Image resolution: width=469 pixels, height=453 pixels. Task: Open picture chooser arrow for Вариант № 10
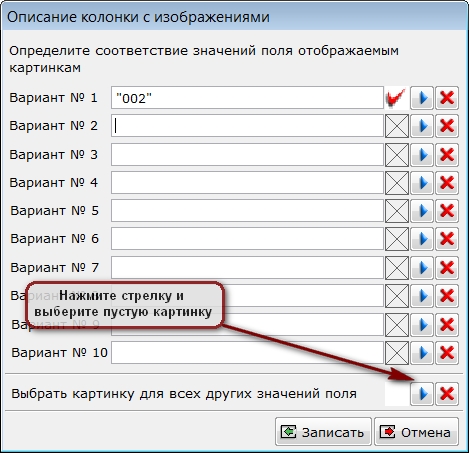422,353
